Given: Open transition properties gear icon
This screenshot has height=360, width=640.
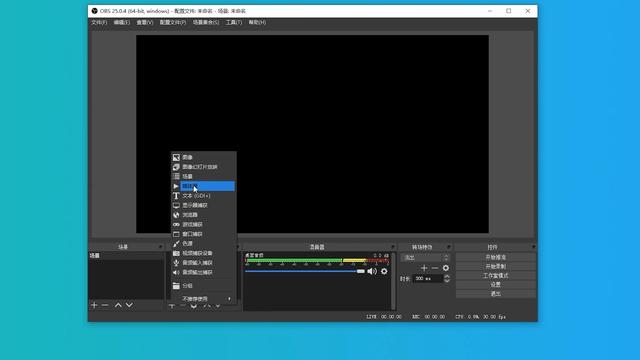Looking at the screenshot, I should (x=446, y=268).
